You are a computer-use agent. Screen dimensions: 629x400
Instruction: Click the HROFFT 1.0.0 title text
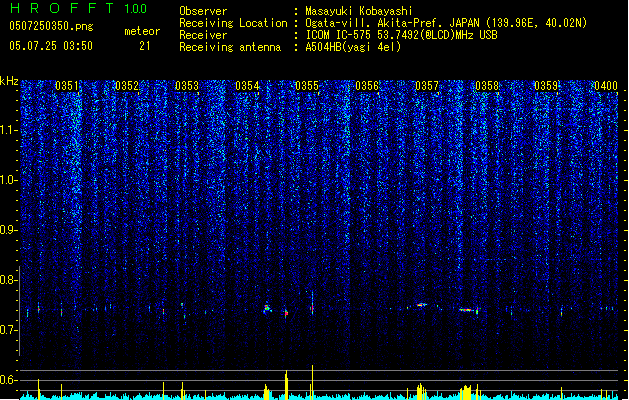pyautogui.click(x=79, y=8)
